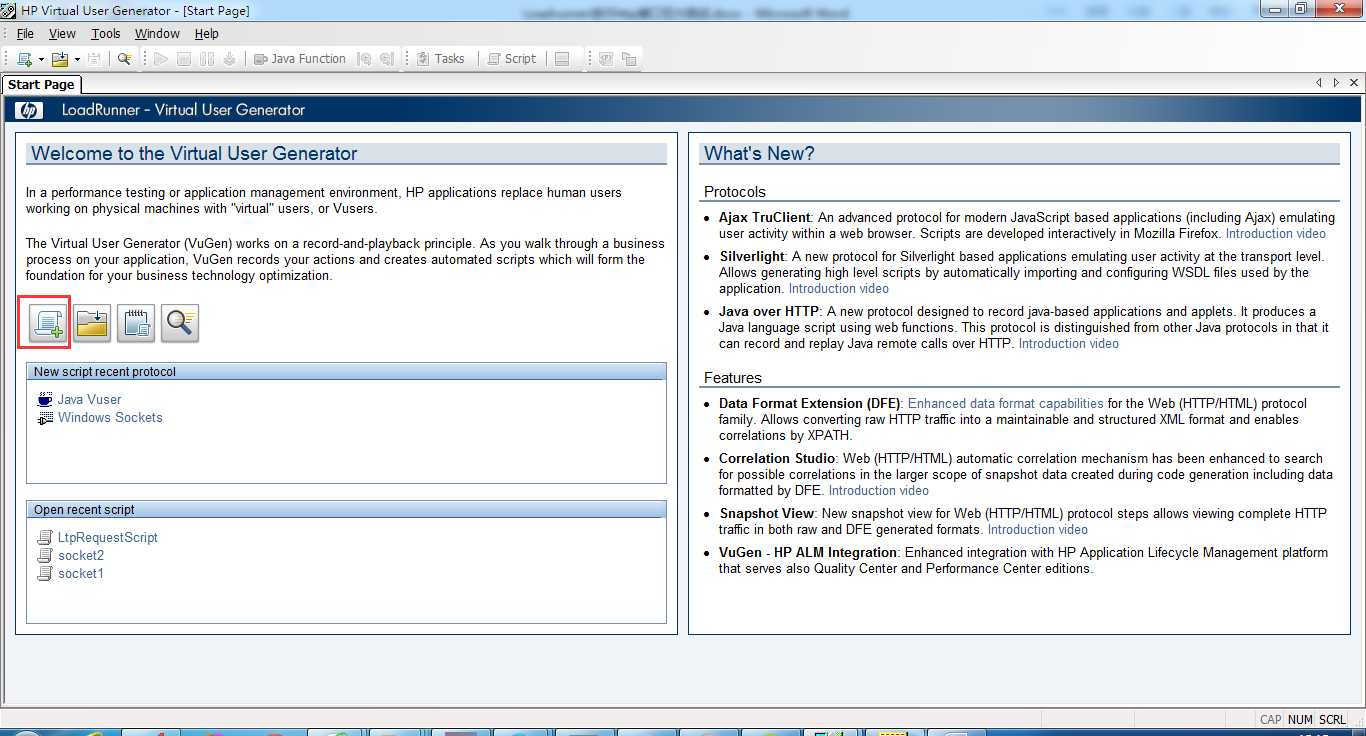The image size is (1366, 736).
Task: Click the Welcome to the Virtual User Generator heading
Action: pyautogui.click(x=194, y=153)
